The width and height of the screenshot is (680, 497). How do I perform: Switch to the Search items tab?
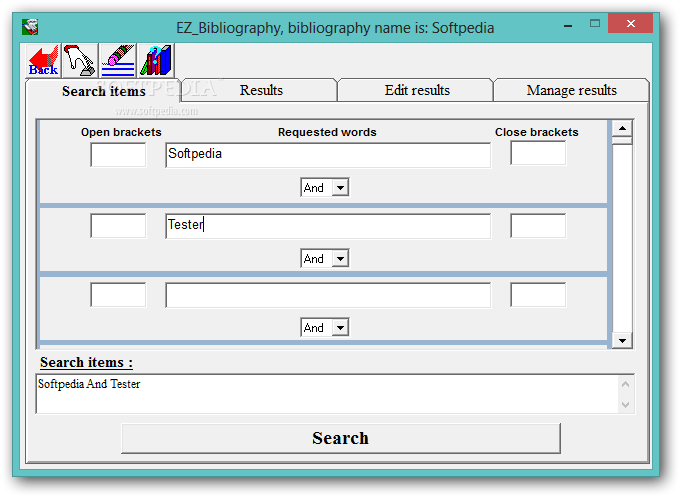[103, 91]
